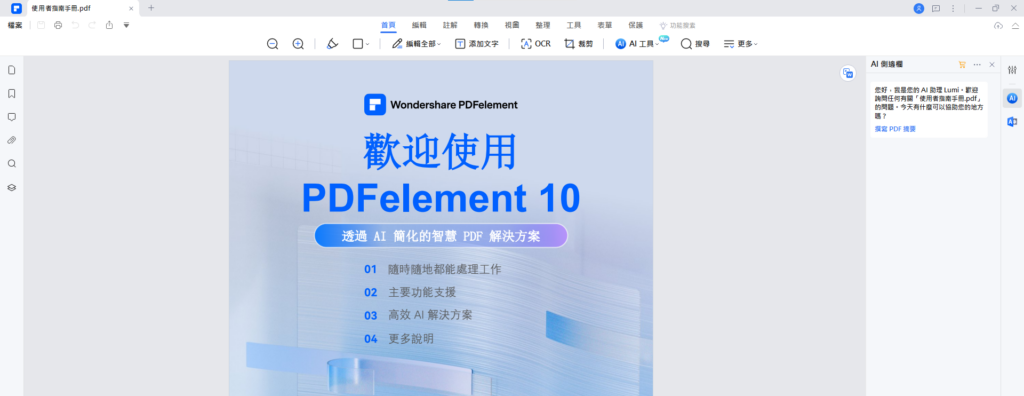Click the undo arrow icon
This screenshot has width=1024, height=396.
click(75, 25)
